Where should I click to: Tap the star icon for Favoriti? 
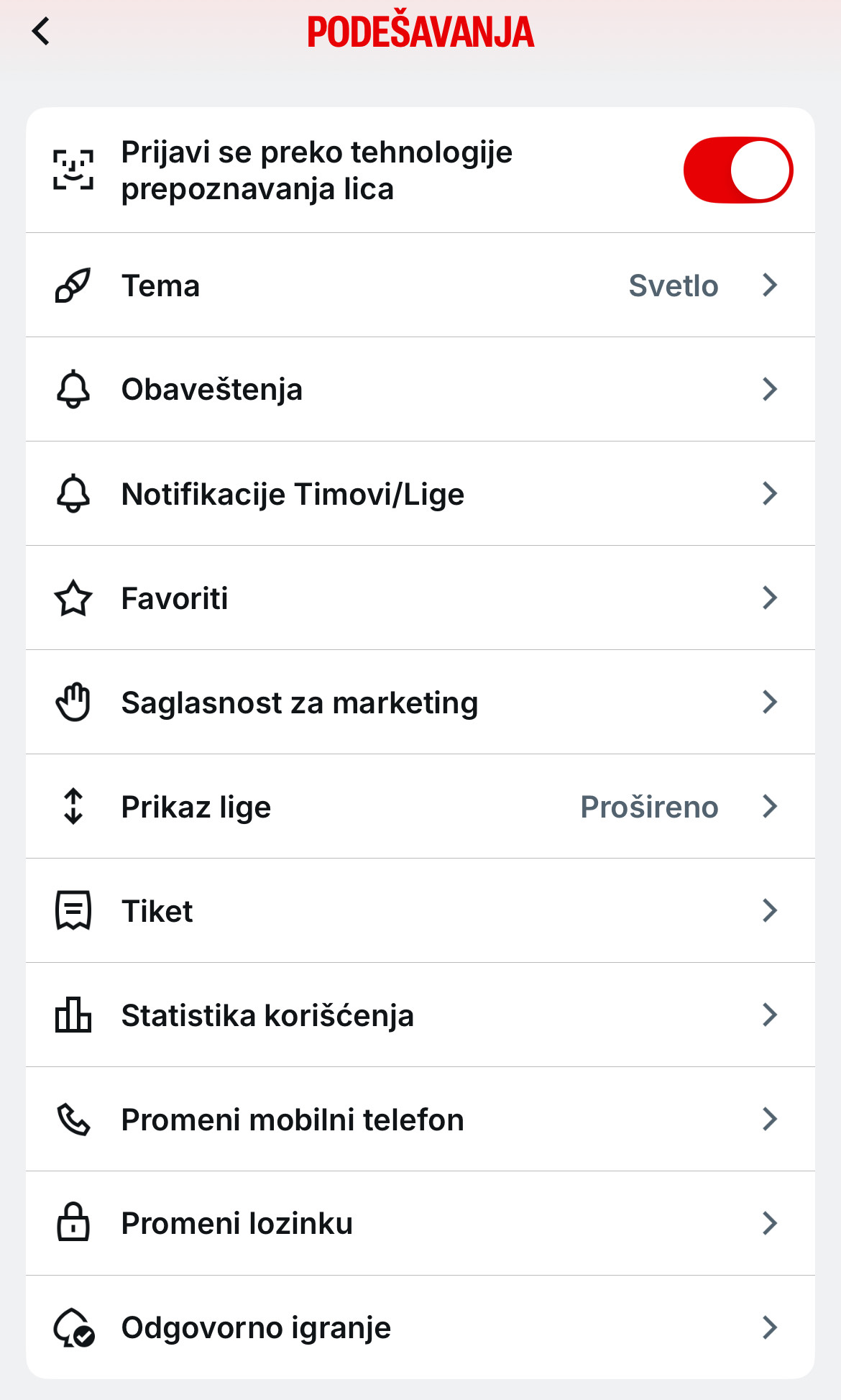pyautogui.click(x=73, y=598)
